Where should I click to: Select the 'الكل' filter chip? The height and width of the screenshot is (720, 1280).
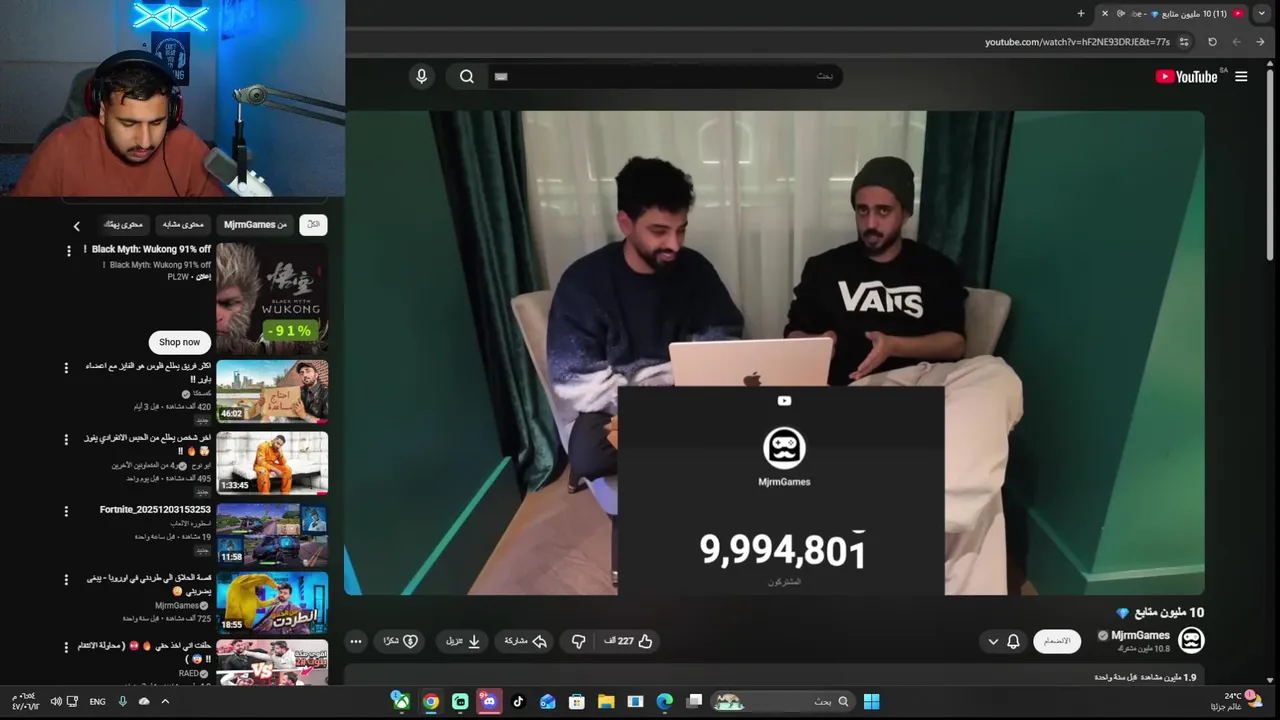tap(313, 225)
